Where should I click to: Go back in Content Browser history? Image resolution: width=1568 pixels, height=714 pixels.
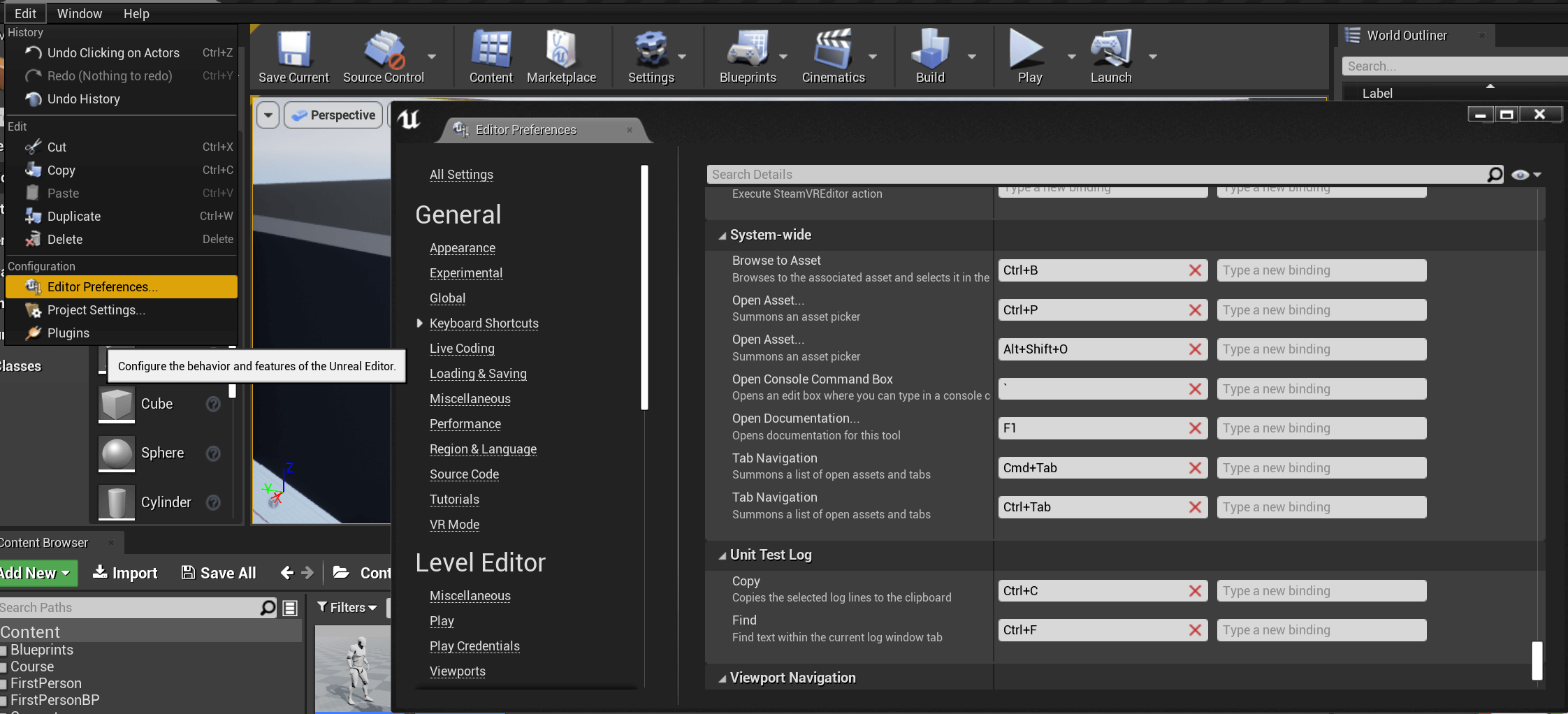point(287,573)
